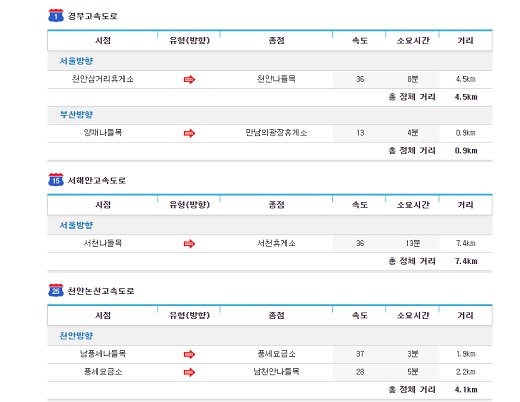520x402 pixels.
Task: Click the 경부고속도로 title text
Action: coord(93,16)
